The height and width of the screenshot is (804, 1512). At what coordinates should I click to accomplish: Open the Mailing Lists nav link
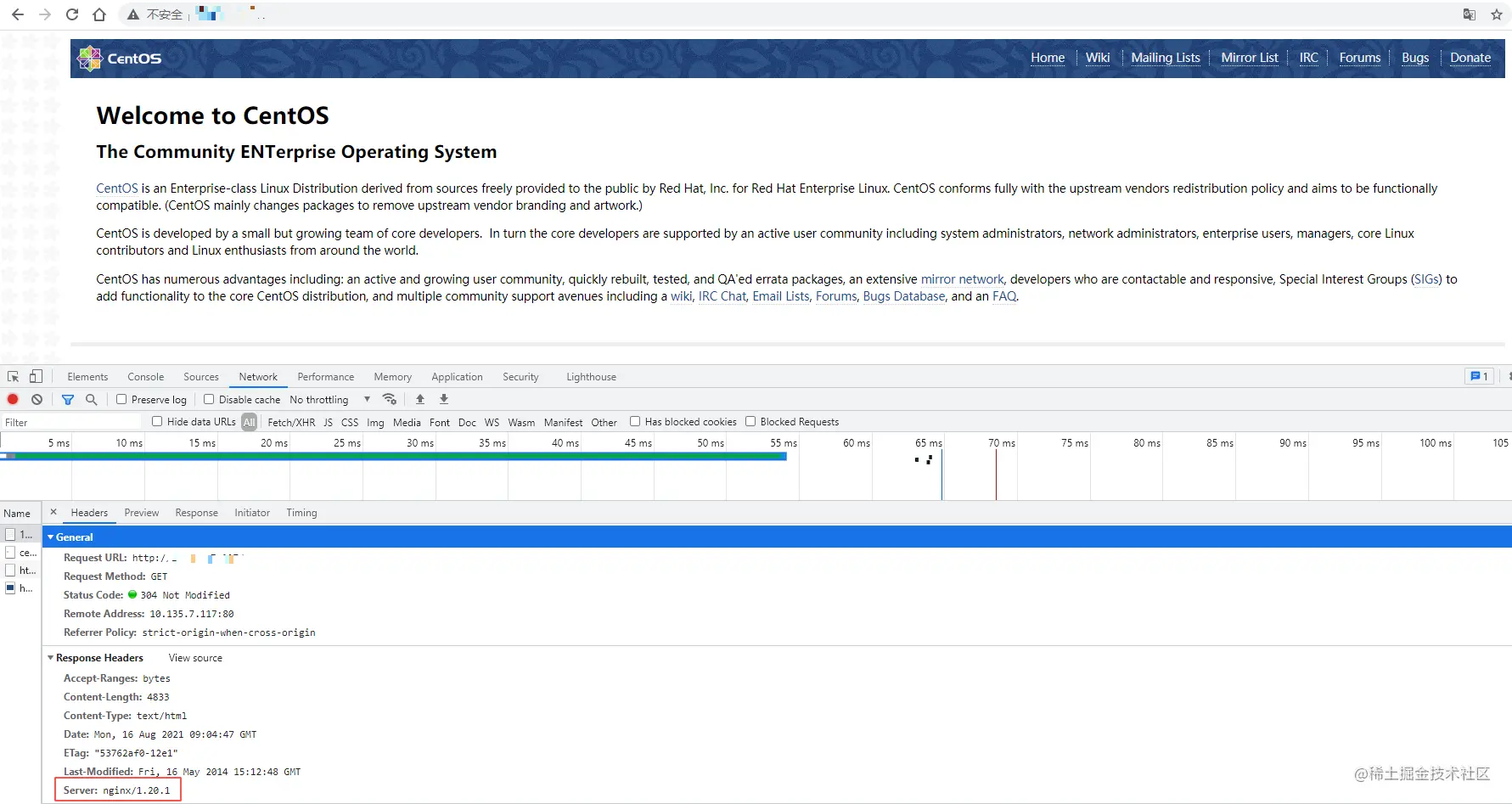tap(1166, 58)
